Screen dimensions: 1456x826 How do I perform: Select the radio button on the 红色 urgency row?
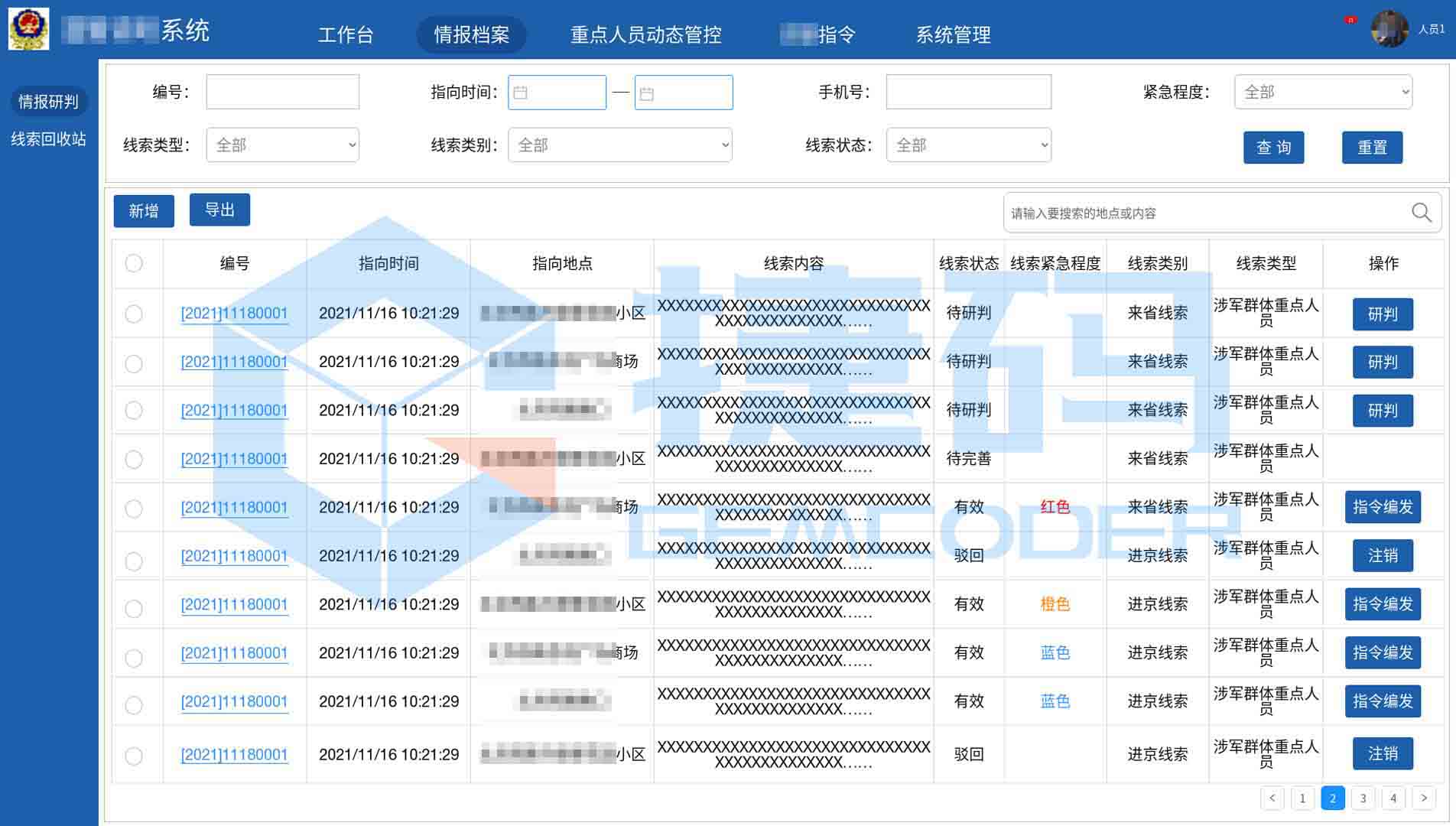coord(135,507)
